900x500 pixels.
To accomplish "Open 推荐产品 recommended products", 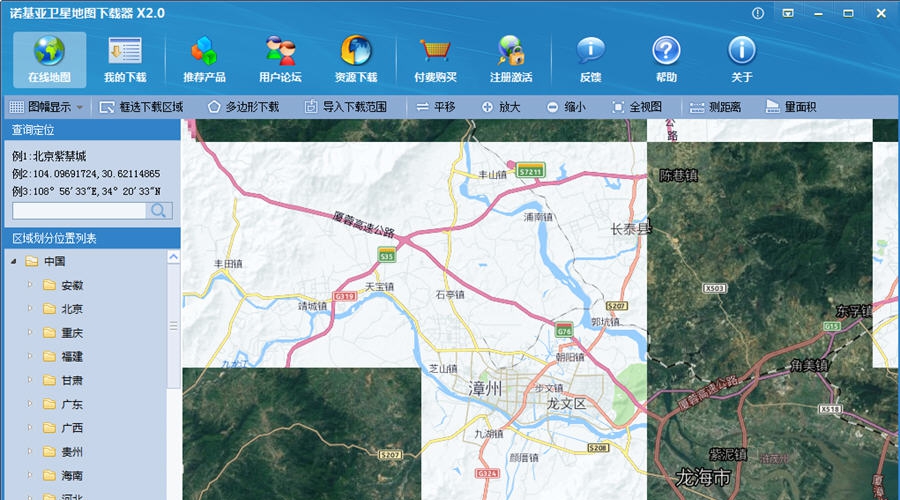I will [x=204, y=60].
